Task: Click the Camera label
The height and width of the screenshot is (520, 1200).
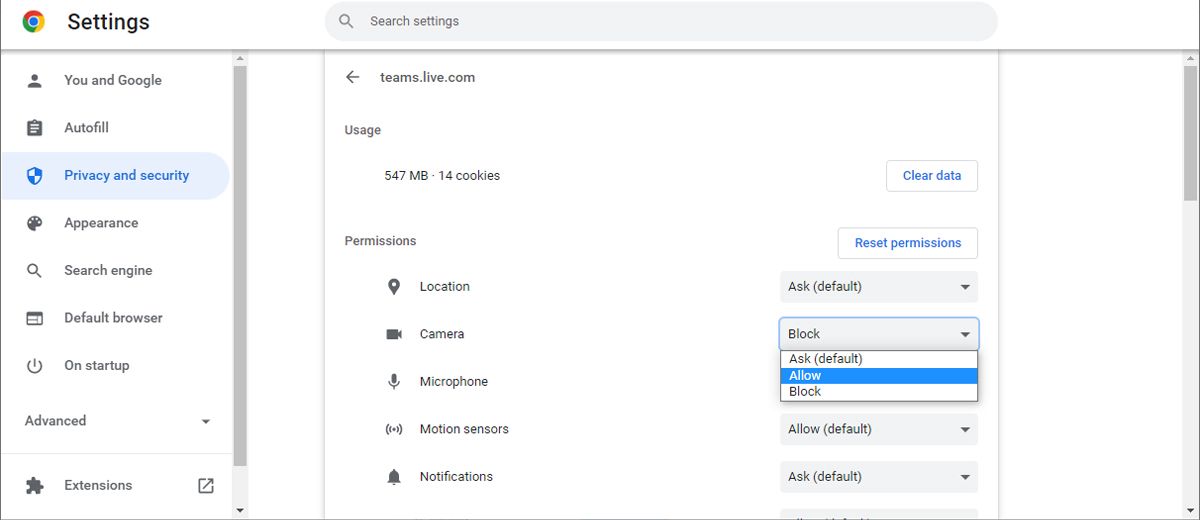Action: click(x=442, y=334)
